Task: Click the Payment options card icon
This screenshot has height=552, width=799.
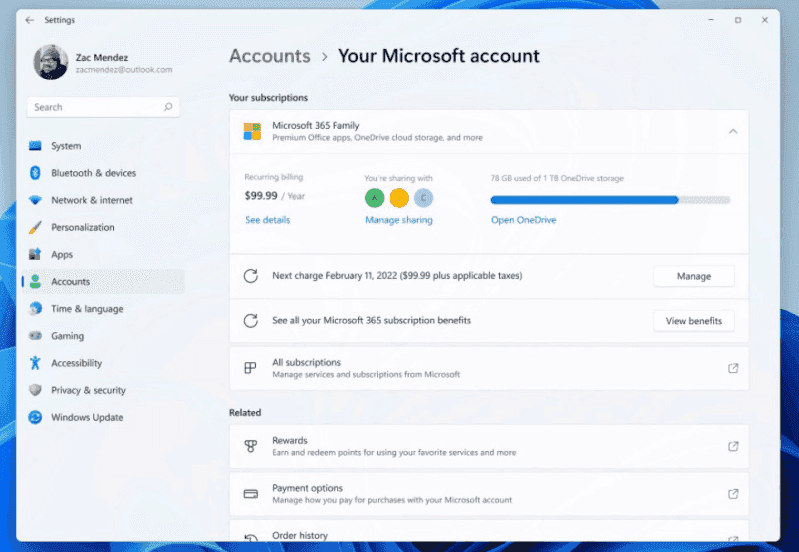Action: (250, 494)
